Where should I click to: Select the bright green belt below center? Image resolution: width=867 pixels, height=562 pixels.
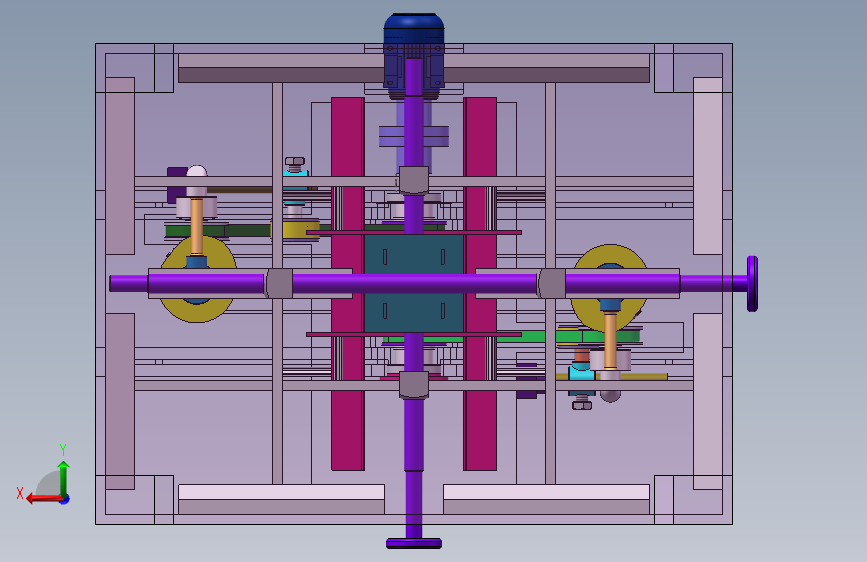click(514, 336)
